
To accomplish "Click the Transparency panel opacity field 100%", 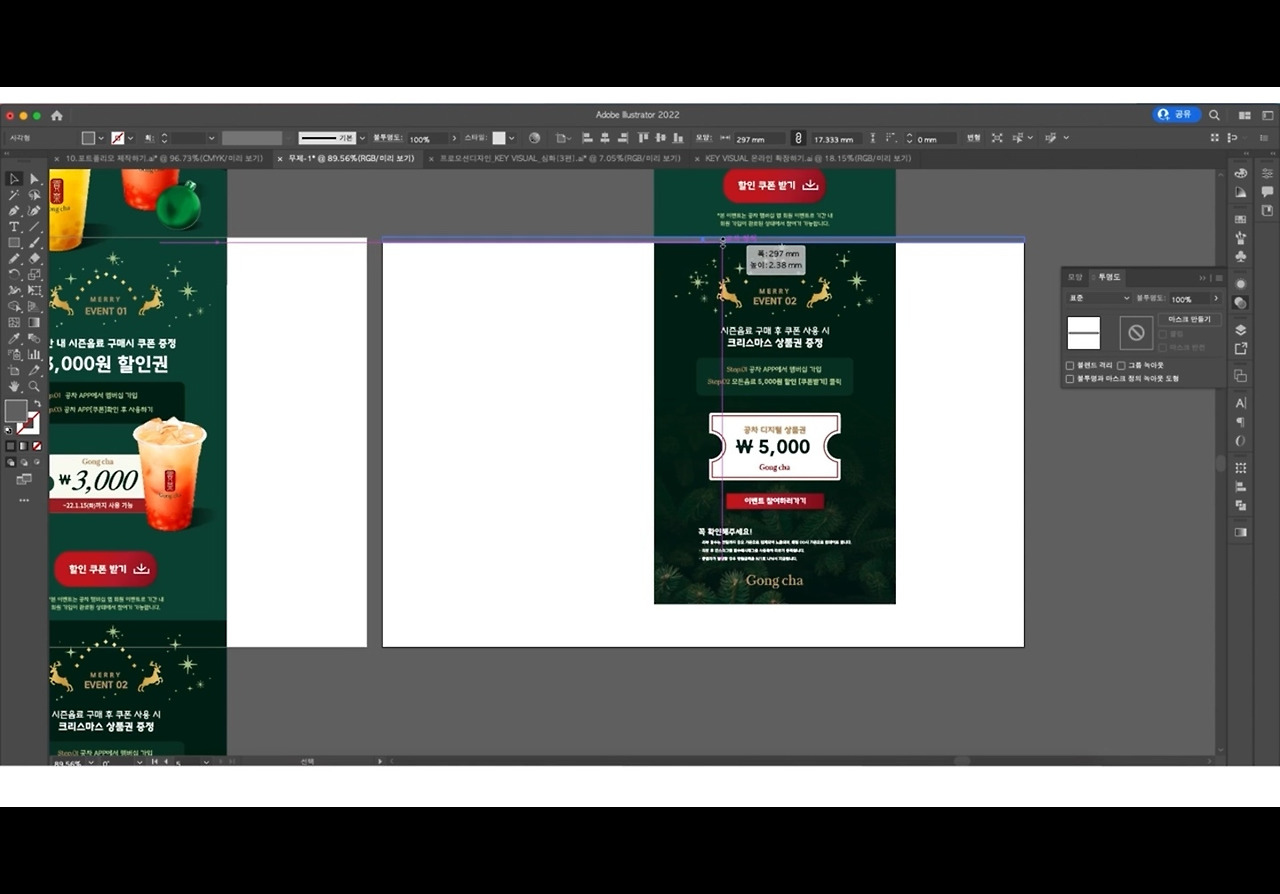I will [x=1188, y=299].
